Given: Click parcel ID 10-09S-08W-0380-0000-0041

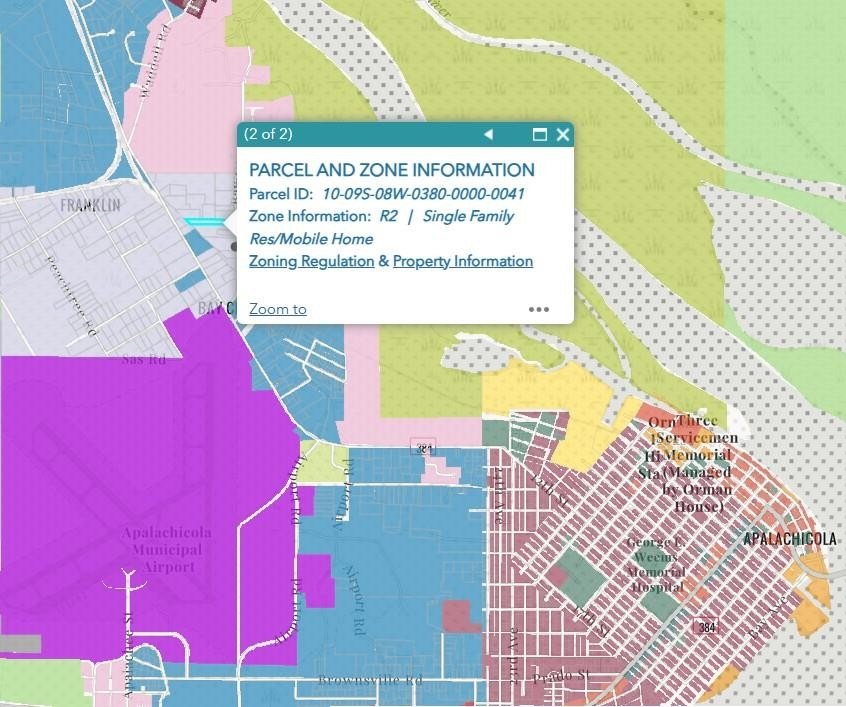Looking at the screenshot, I should click(423, 194).
